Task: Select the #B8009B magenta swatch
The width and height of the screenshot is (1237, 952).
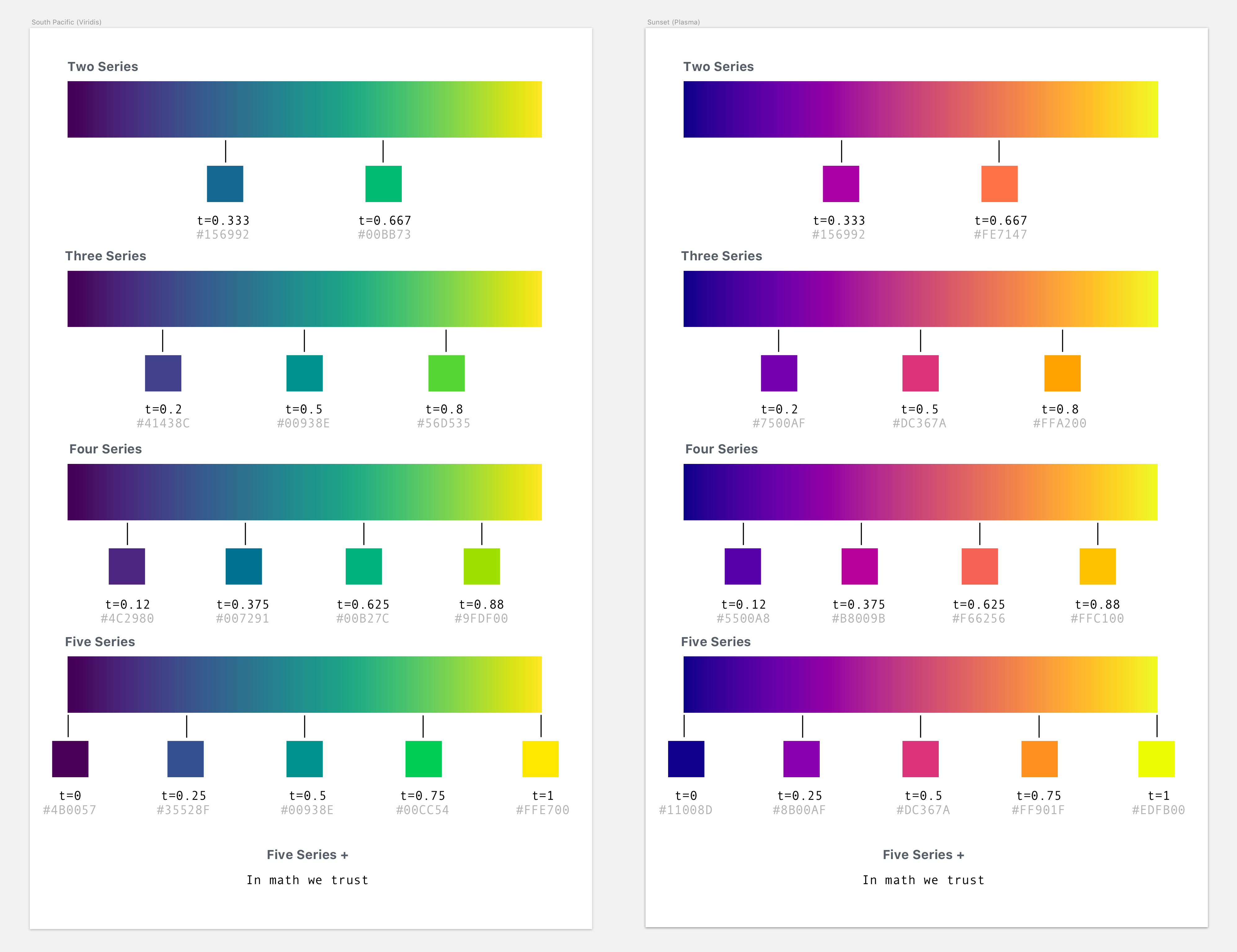Action: 860,566
